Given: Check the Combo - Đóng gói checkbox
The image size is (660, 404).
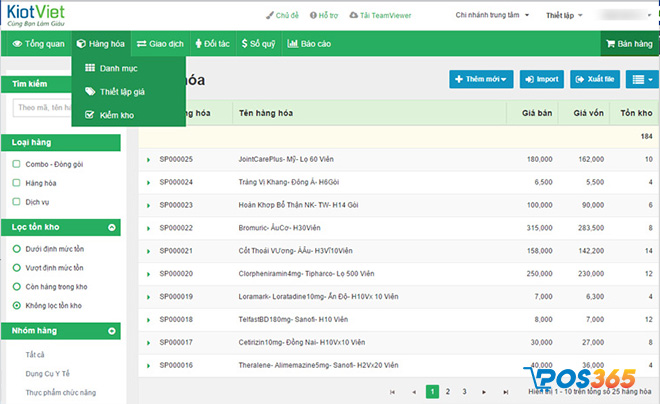Looking at the screenshot, I should point(16,164).
